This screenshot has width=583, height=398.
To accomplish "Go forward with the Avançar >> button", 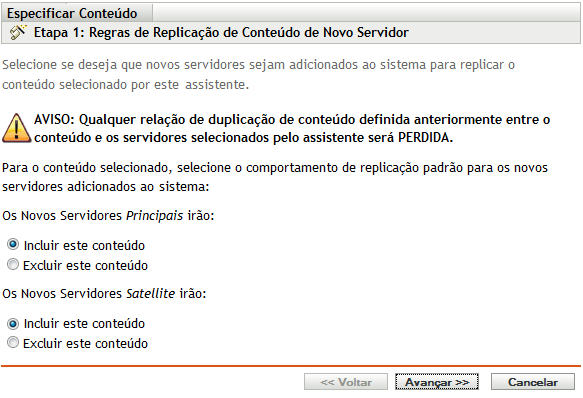I will point(437,382).
